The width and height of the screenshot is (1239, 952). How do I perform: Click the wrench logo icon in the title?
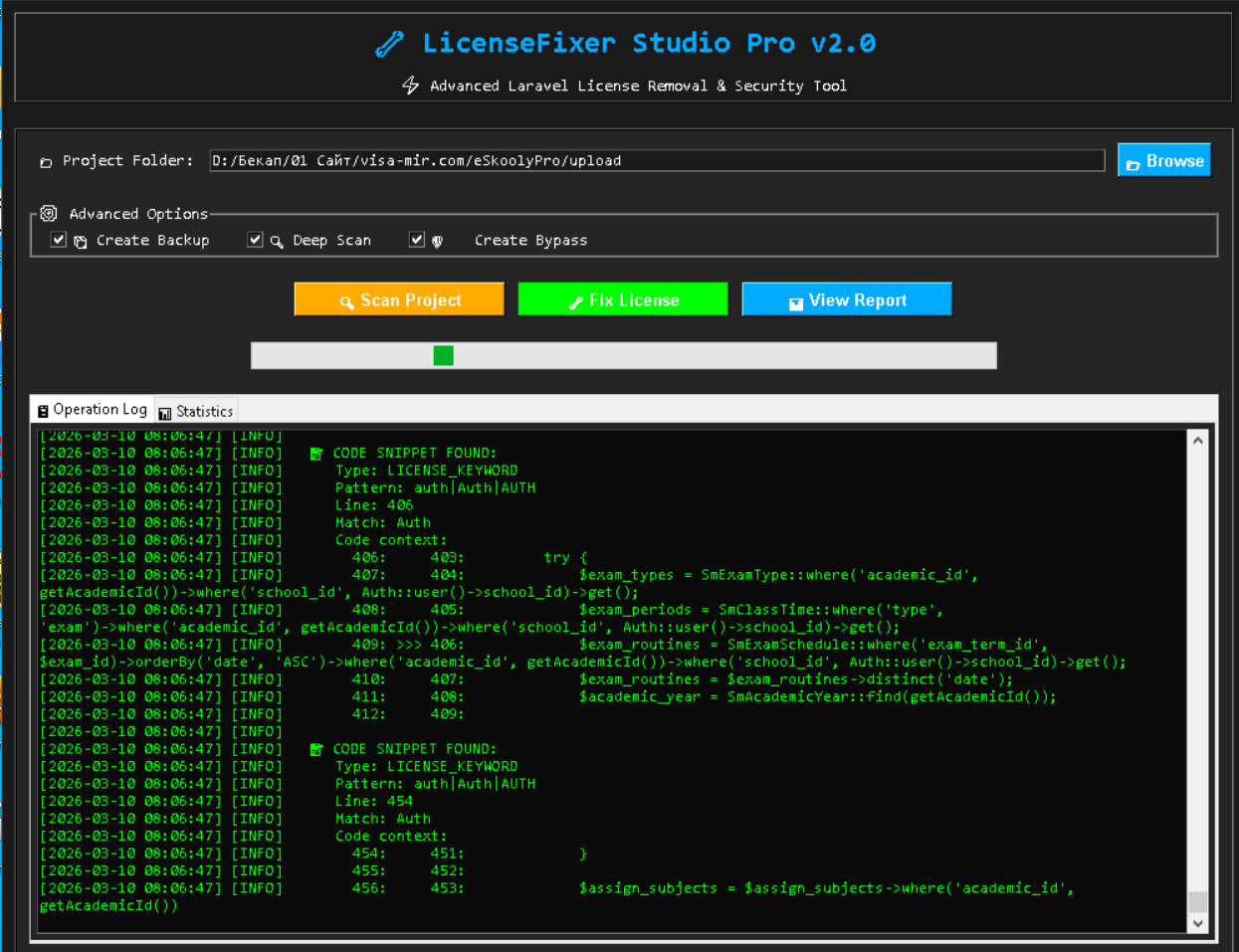point(389,44)
